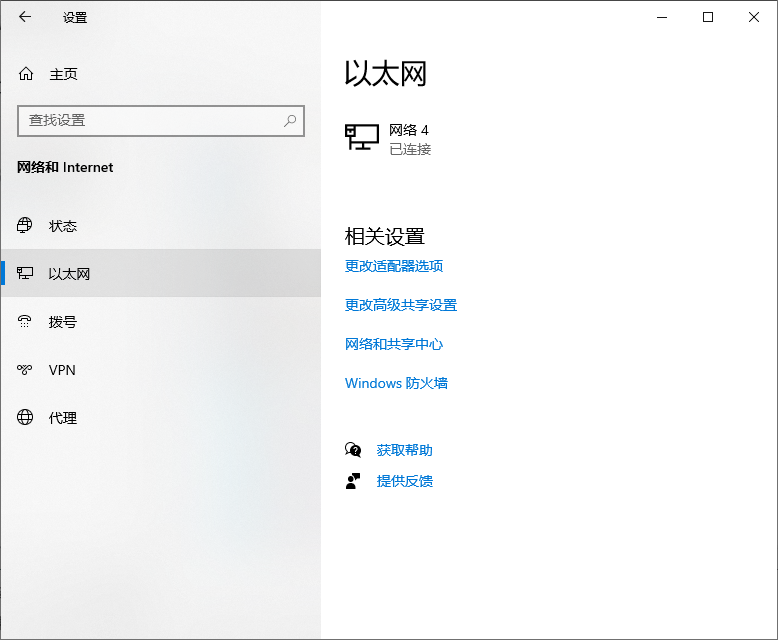Click the 以太网 monitor icon in sidebar
The width and height of the screenshot is (778, 640).
[x=25, y=273]
